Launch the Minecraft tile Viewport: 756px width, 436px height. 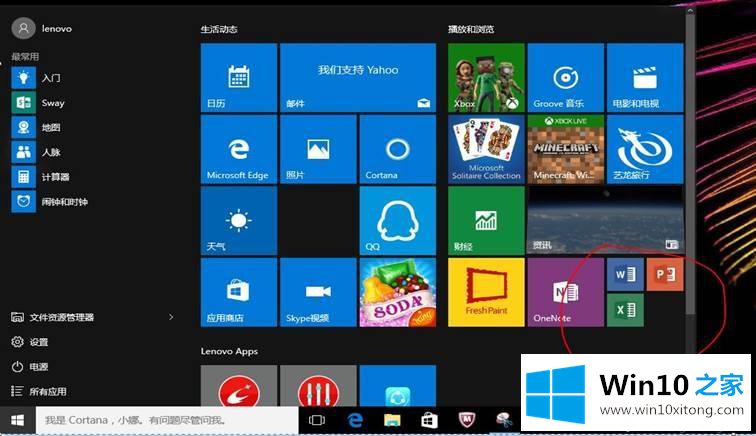[x=566, y=149]
